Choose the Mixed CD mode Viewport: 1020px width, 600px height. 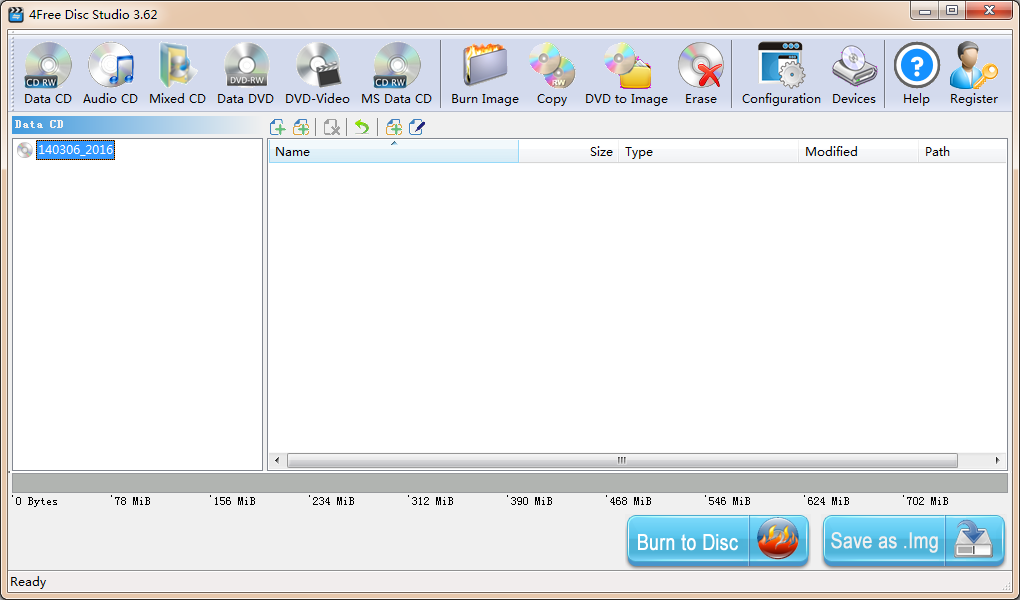pos(177,74)
